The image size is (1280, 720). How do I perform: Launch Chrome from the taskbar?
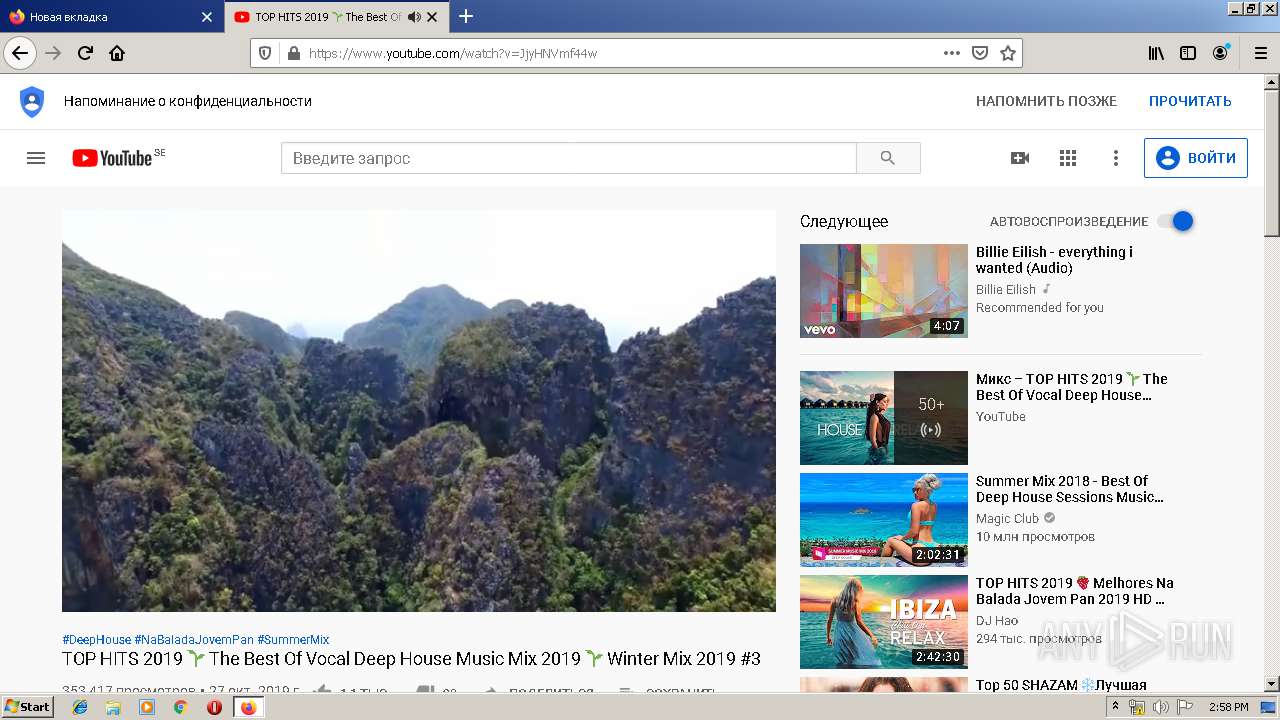180,707
